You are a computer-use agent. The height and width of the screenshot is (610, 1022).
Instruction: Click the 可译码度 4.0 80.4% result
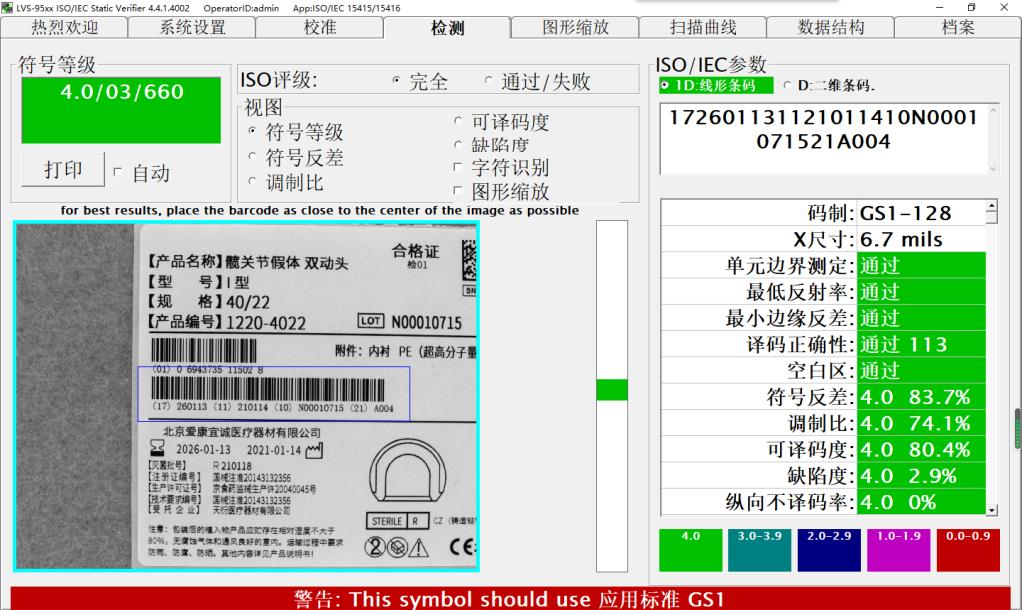(x=921, y=450)
